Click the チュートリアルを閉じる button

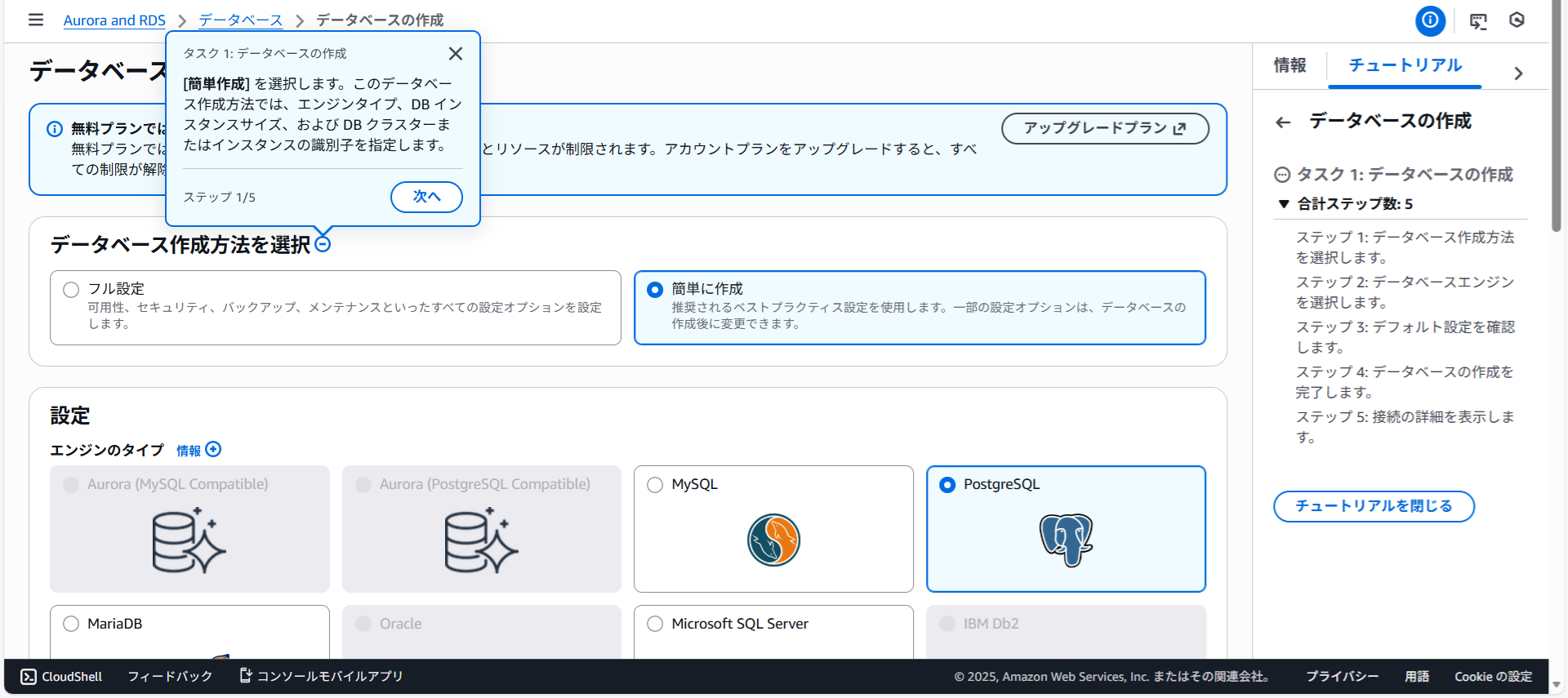click(x=1374, y=506)
